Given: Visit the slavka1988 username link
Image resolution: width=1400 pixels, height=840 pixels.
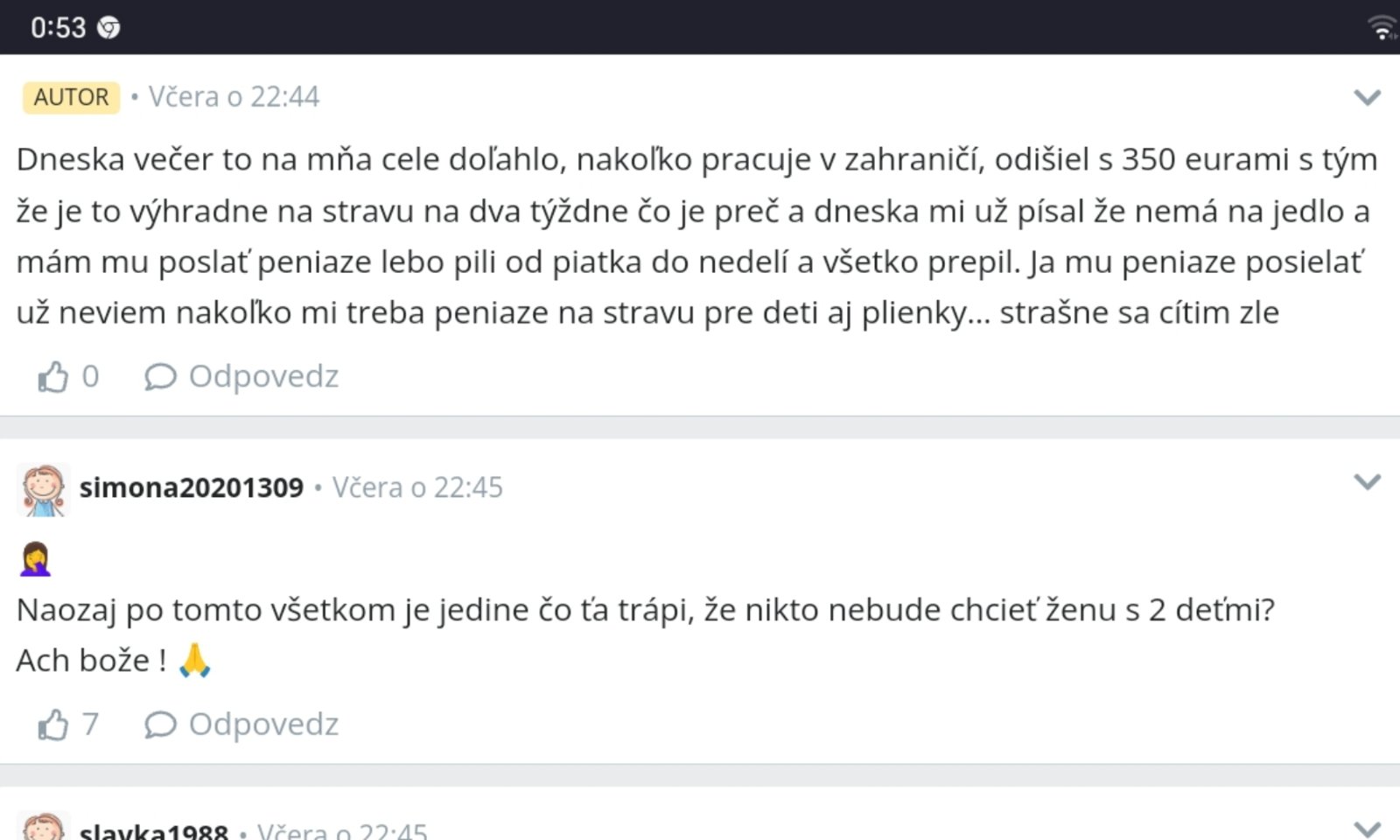Looking at the screenshot, I should tap(153, 830).
